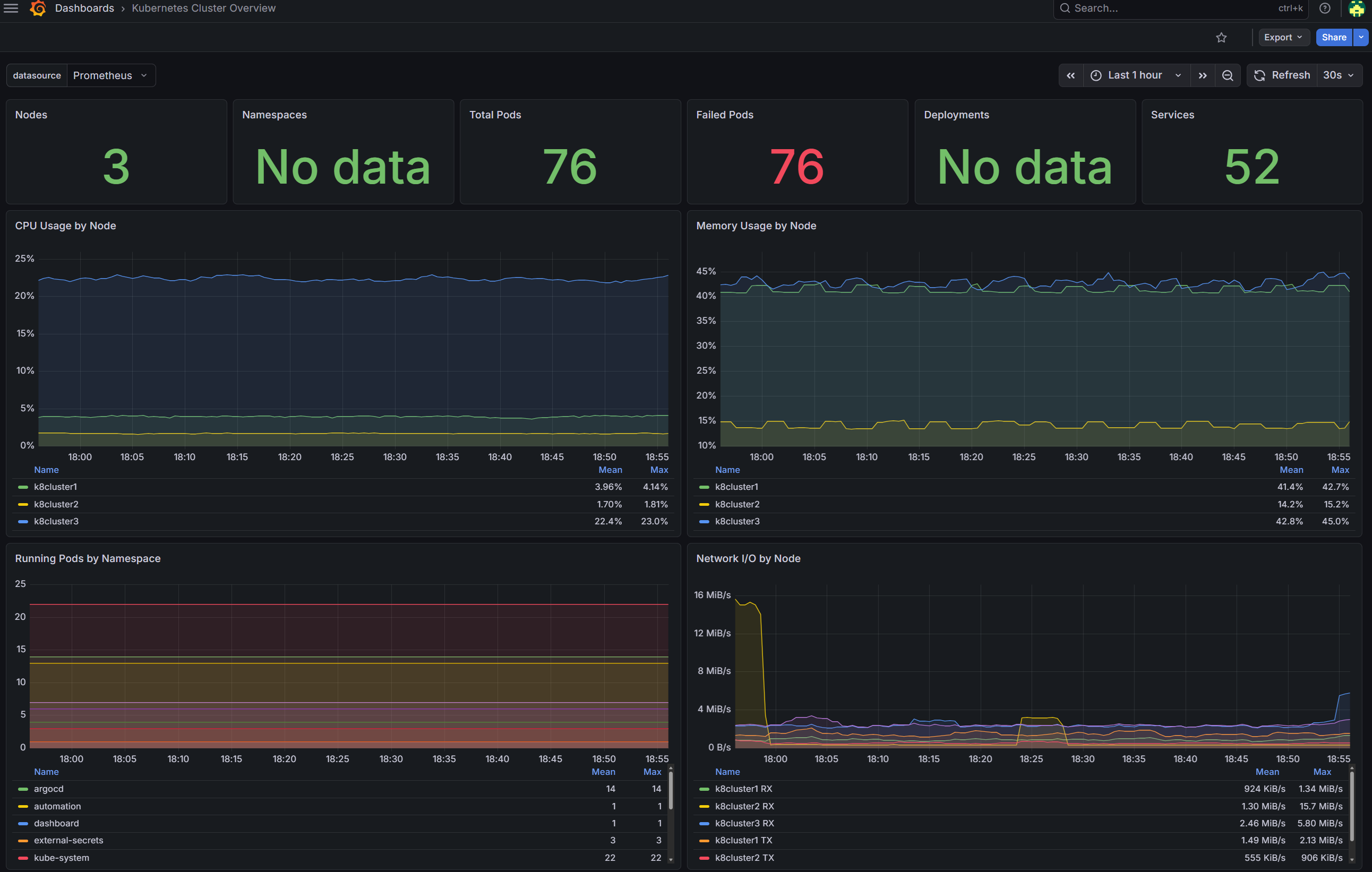Select the k8cluster2 TX legend entry
Screen dimensions: 1372x872
(745, 858)
